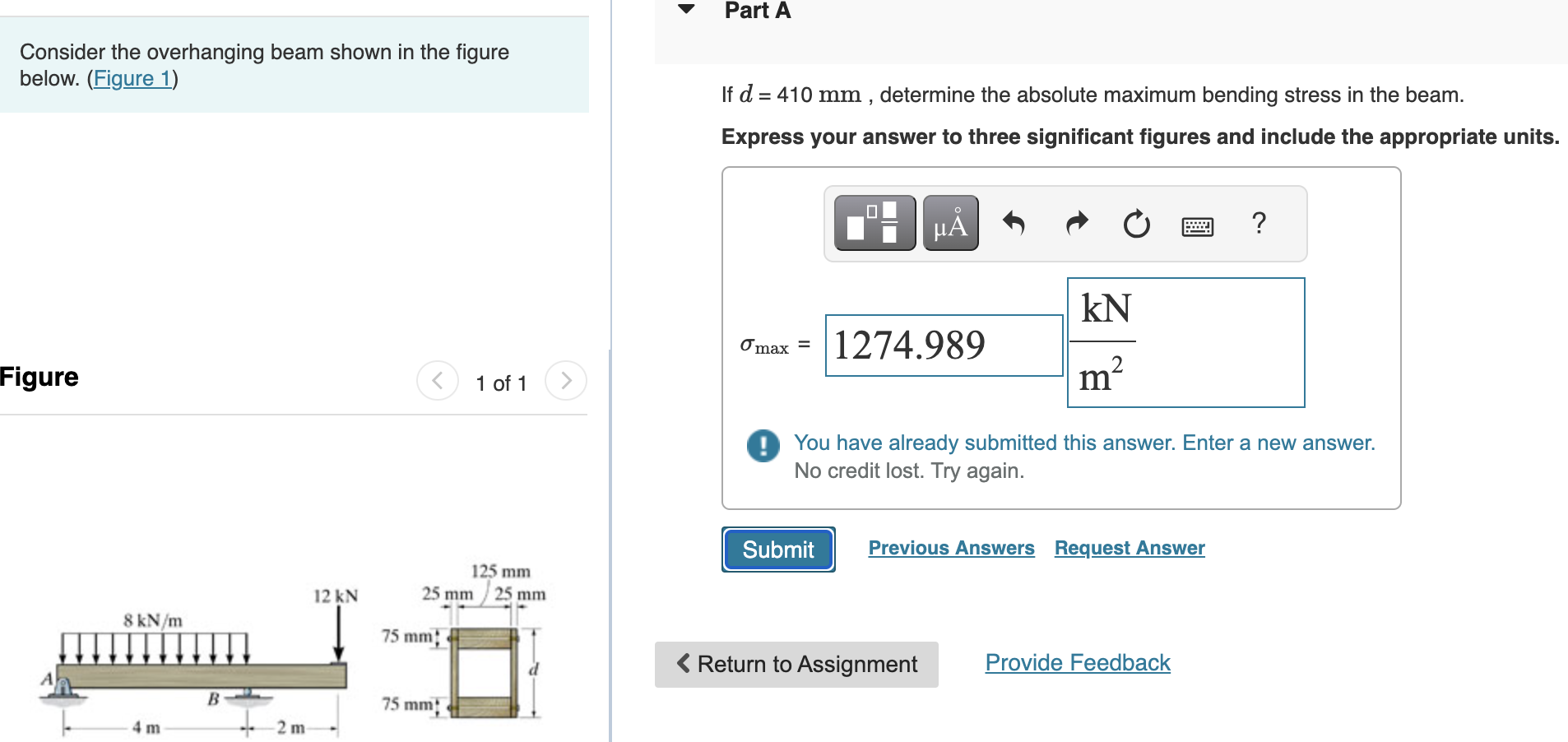Open the Previous Answers link

[x=951, y=547]
